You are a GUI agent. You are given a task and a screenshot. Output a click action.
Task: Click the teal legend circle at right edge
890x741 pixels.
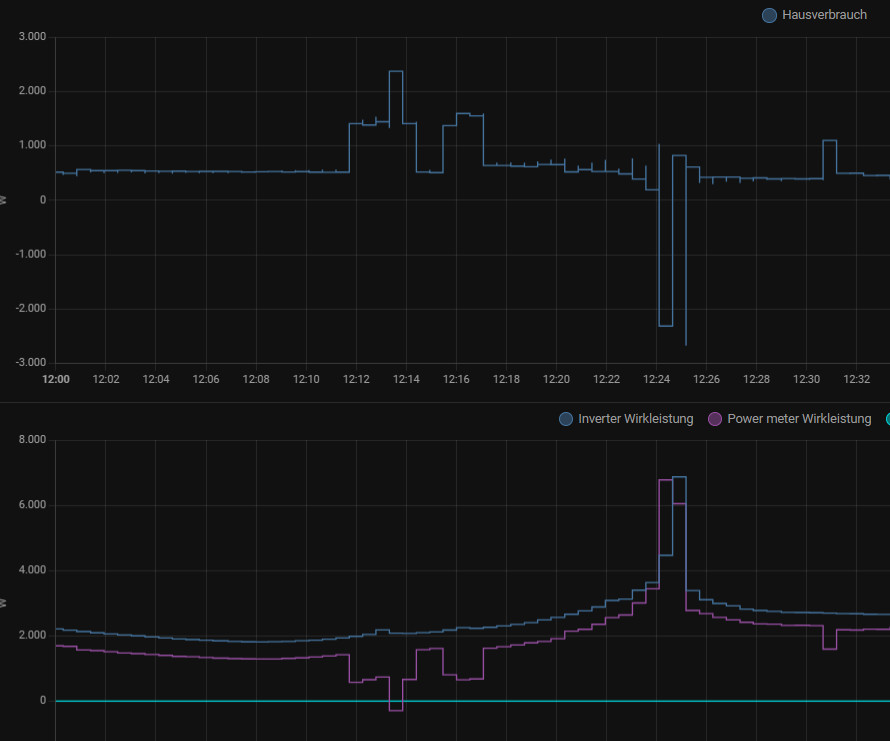(x=886, y=419)
